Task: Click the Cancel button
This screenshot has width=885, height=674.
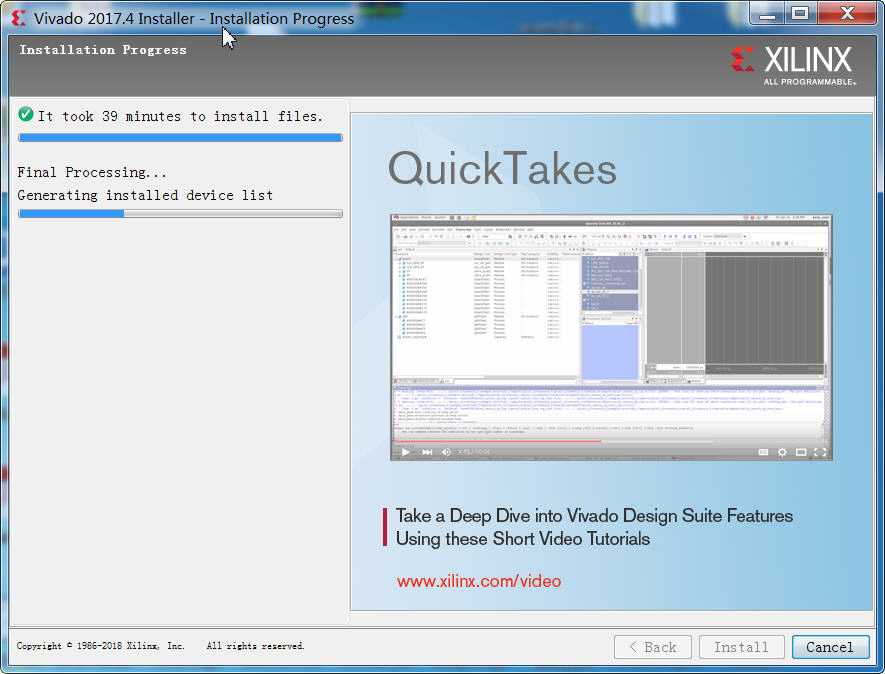Action: point(830,647)
